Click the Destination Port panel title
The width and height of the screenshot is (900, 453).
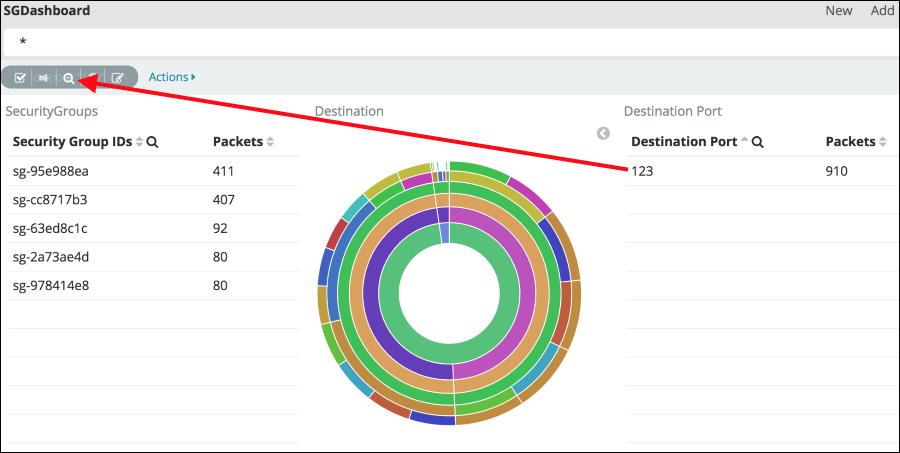[673, 111]
